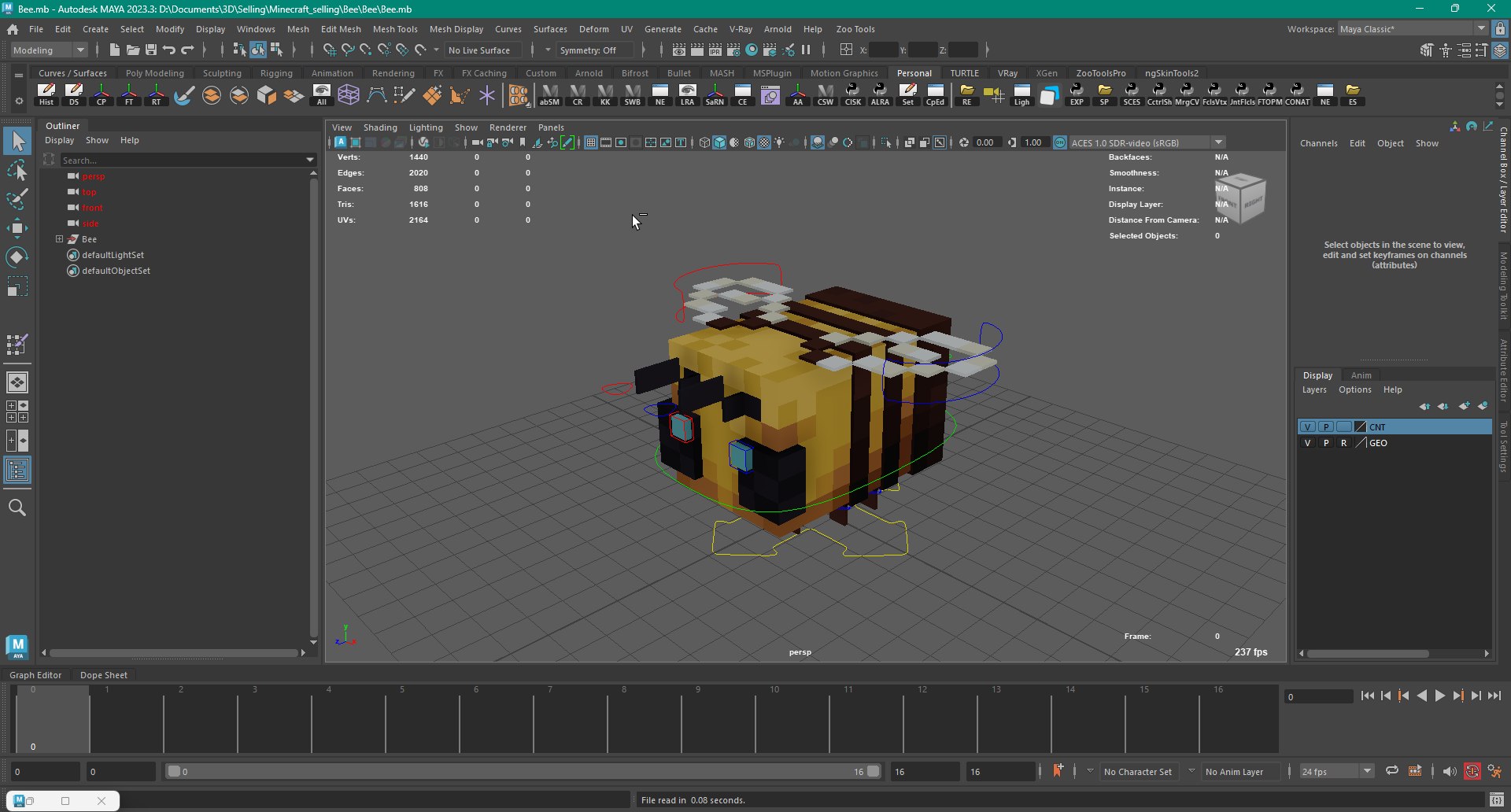Play animation forwards

tap(1439, 696)
